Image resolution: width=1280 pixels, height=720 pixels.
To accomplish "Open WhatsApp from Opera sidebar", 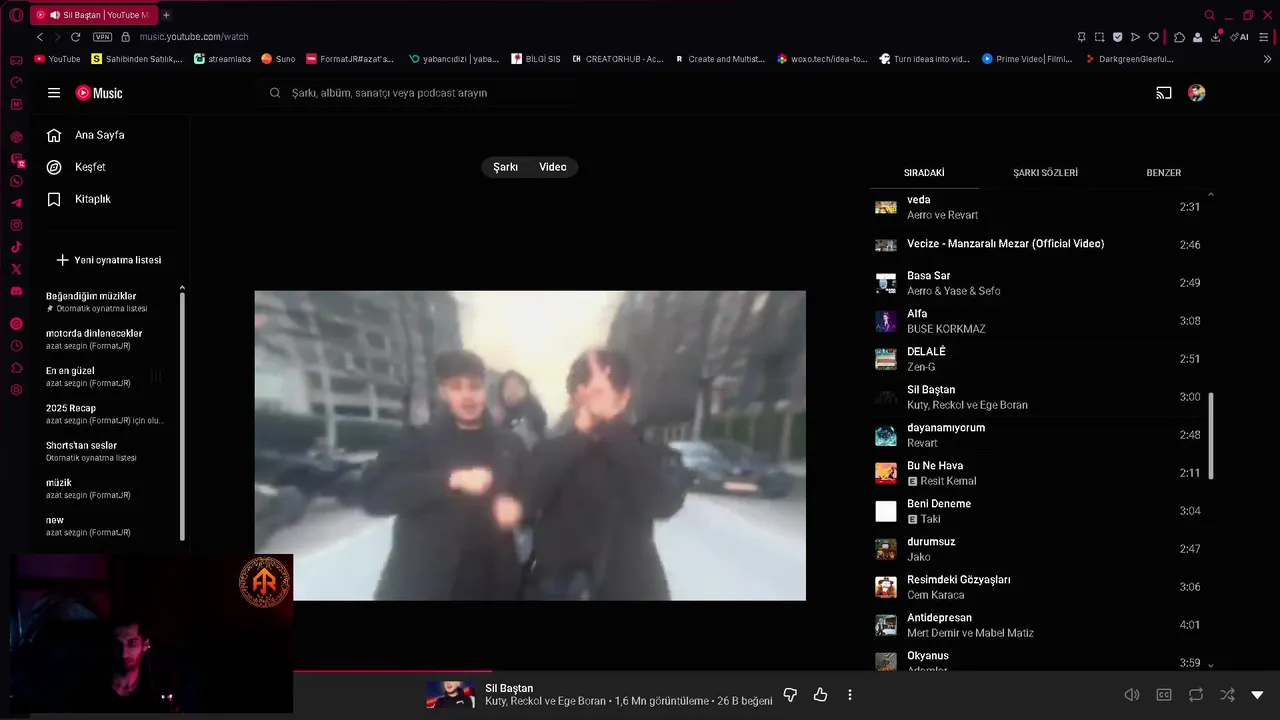I will [16, 181].
